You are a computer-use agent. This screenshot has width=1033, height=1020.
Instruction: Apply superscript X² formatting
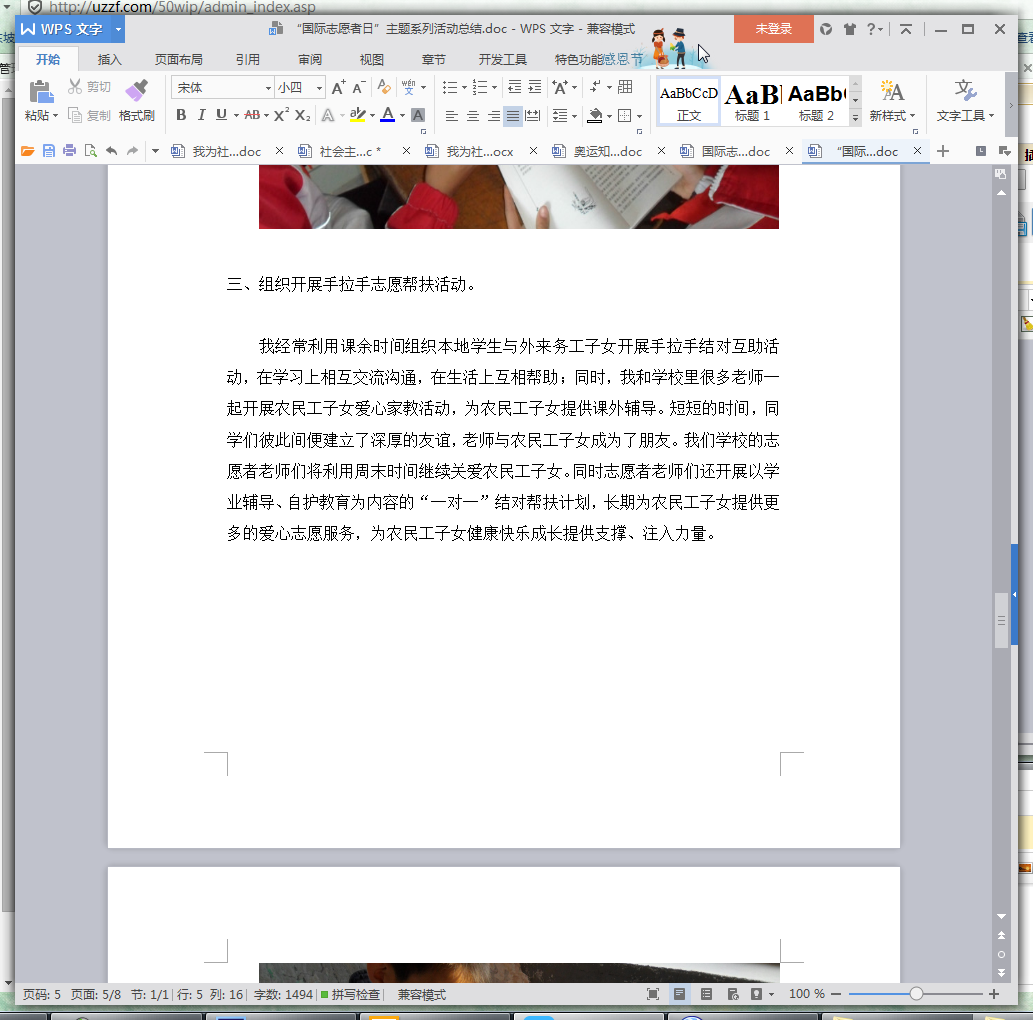click(281, 115)
